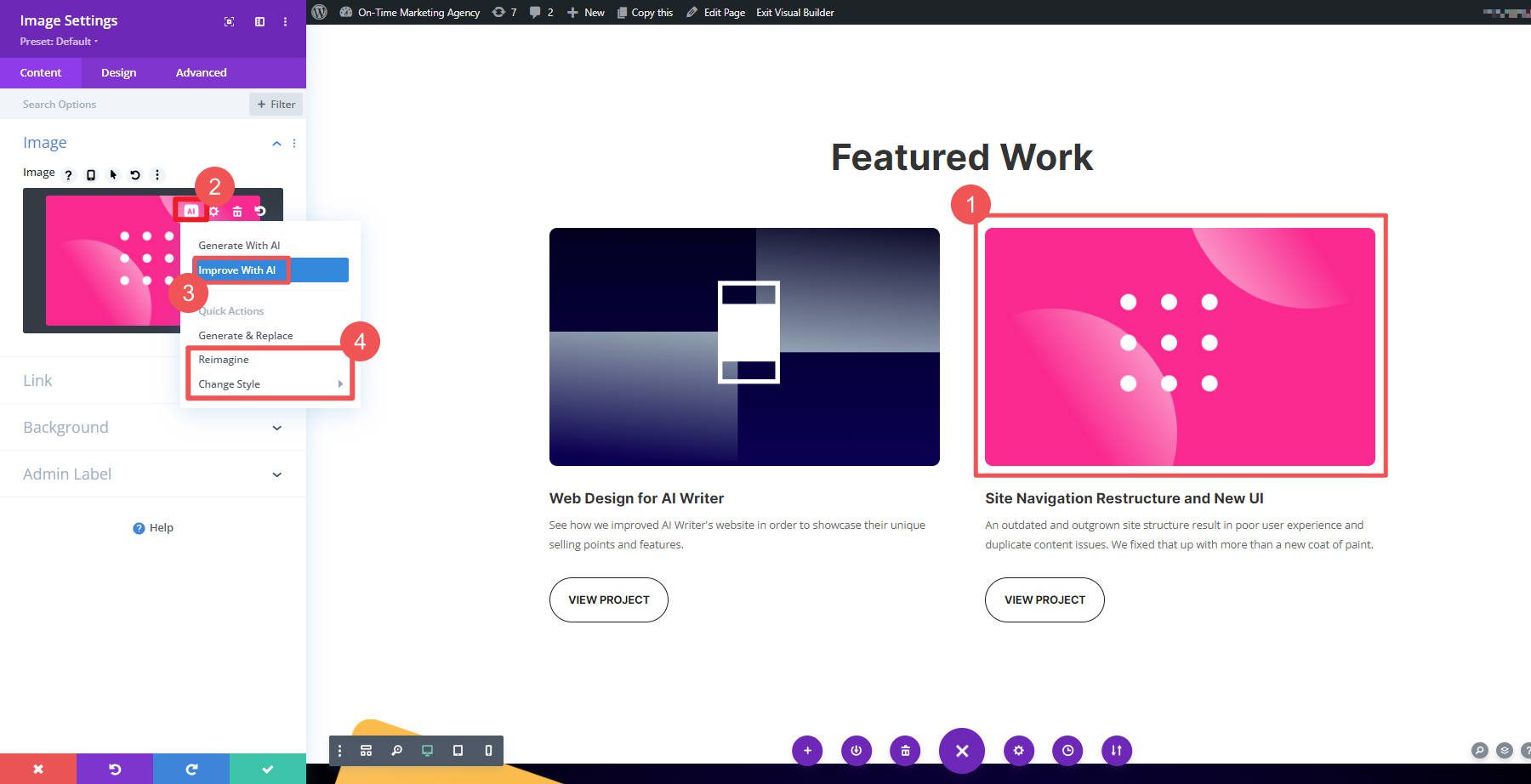Viewport: 1531px width, 784px height.
Task: Reset the image using the undo arrow icon
Action: 260,210
